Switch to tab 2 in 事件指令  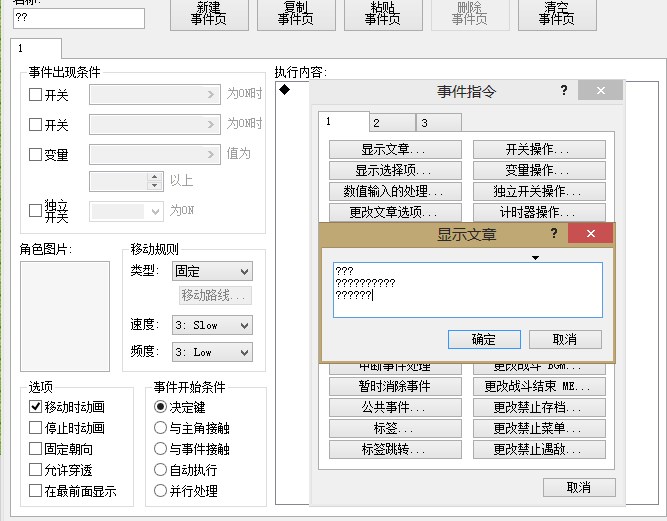pyautogui.click(x=392, y=123)
